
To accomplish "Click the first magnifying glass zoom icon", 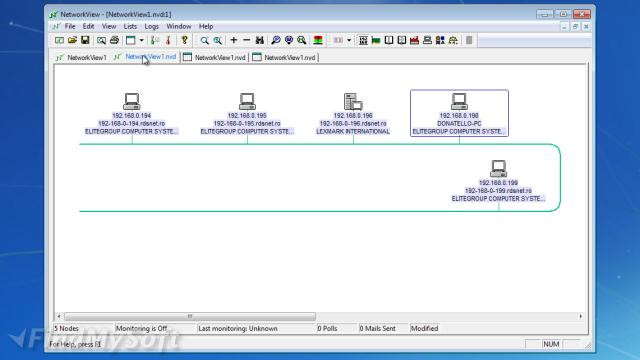I will click(x=204, y=40).
